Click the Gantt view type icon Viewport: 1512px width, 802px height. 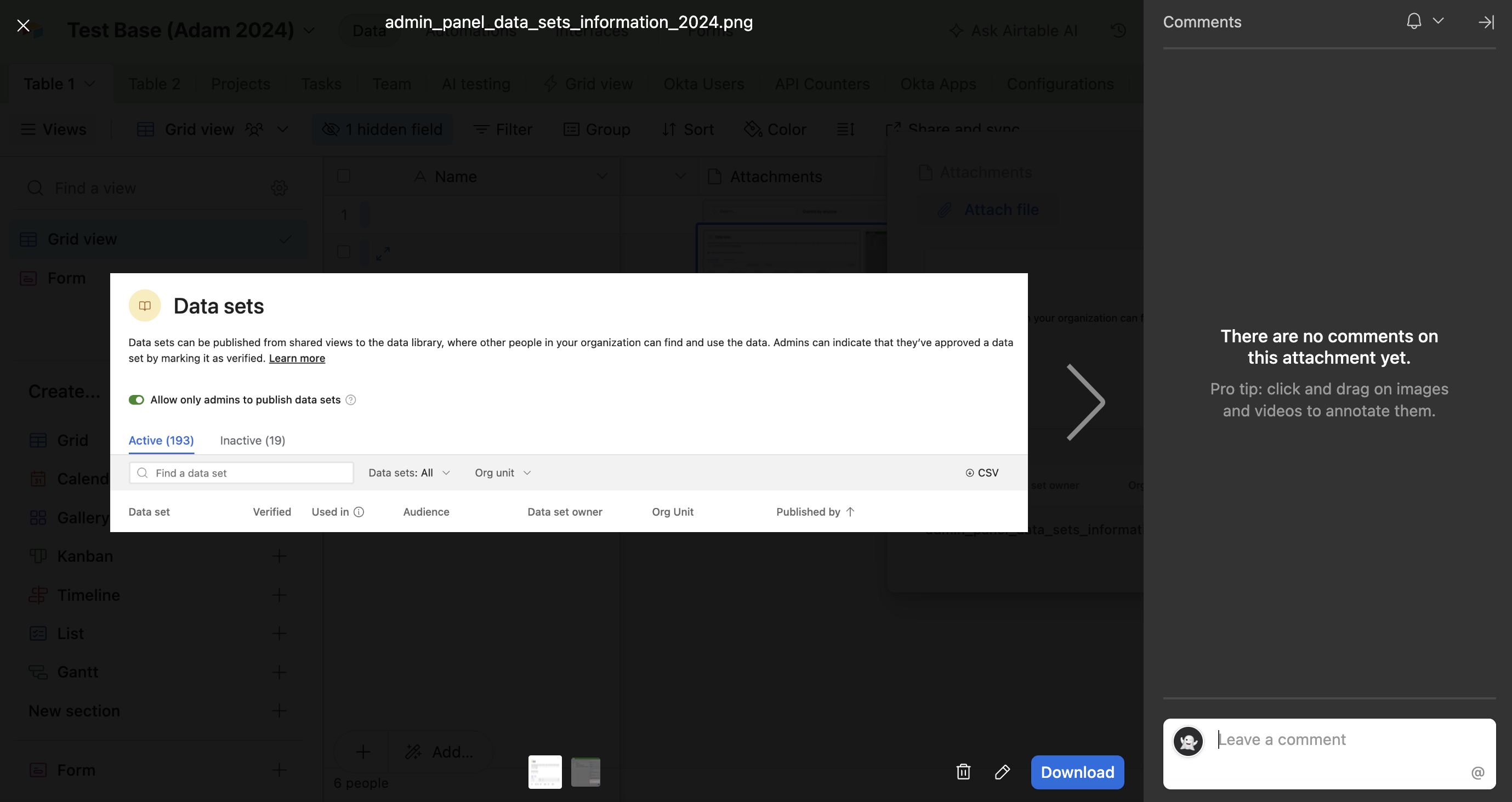point(38,671)
